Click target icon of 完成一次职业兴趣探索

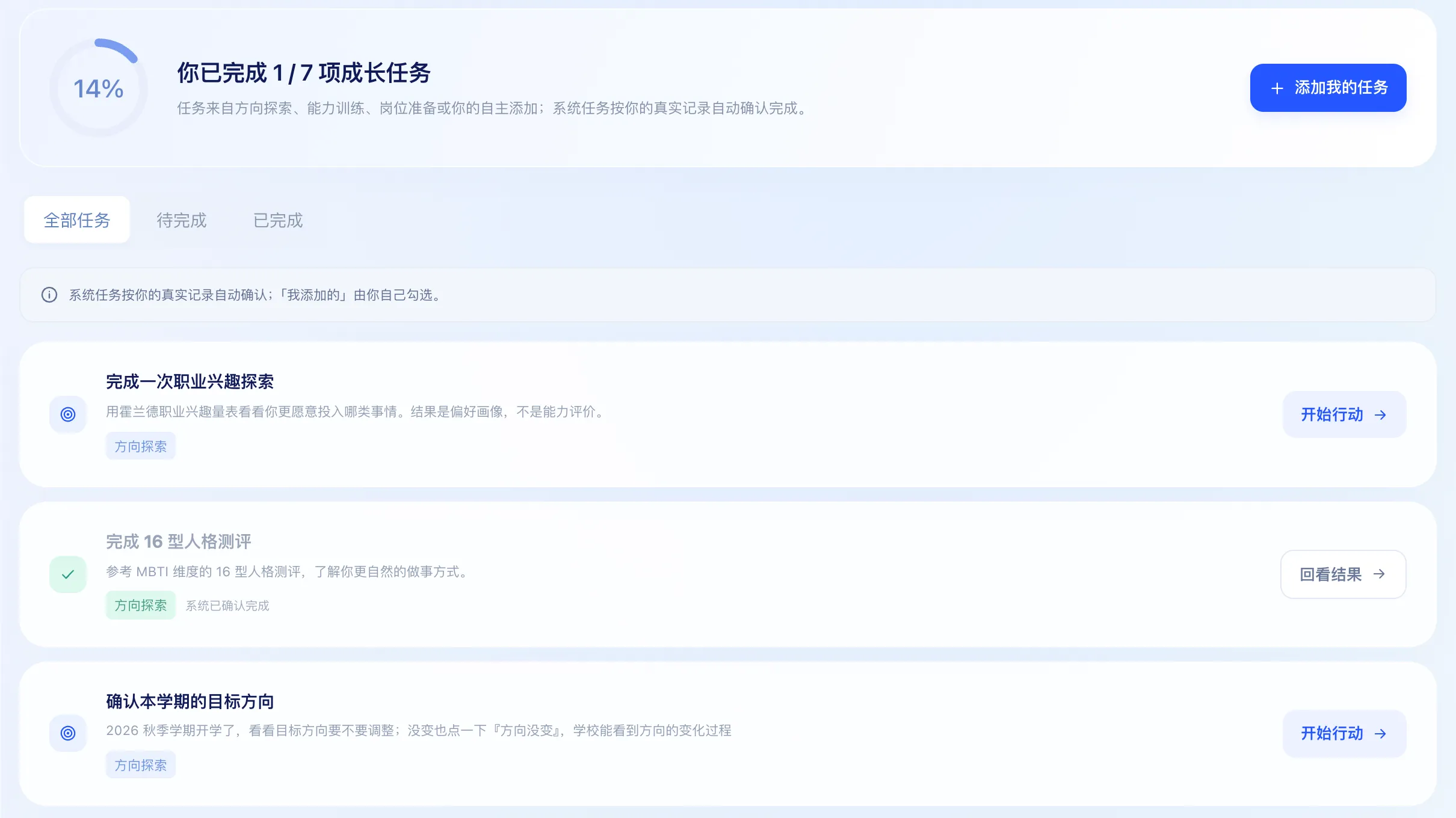68,414
